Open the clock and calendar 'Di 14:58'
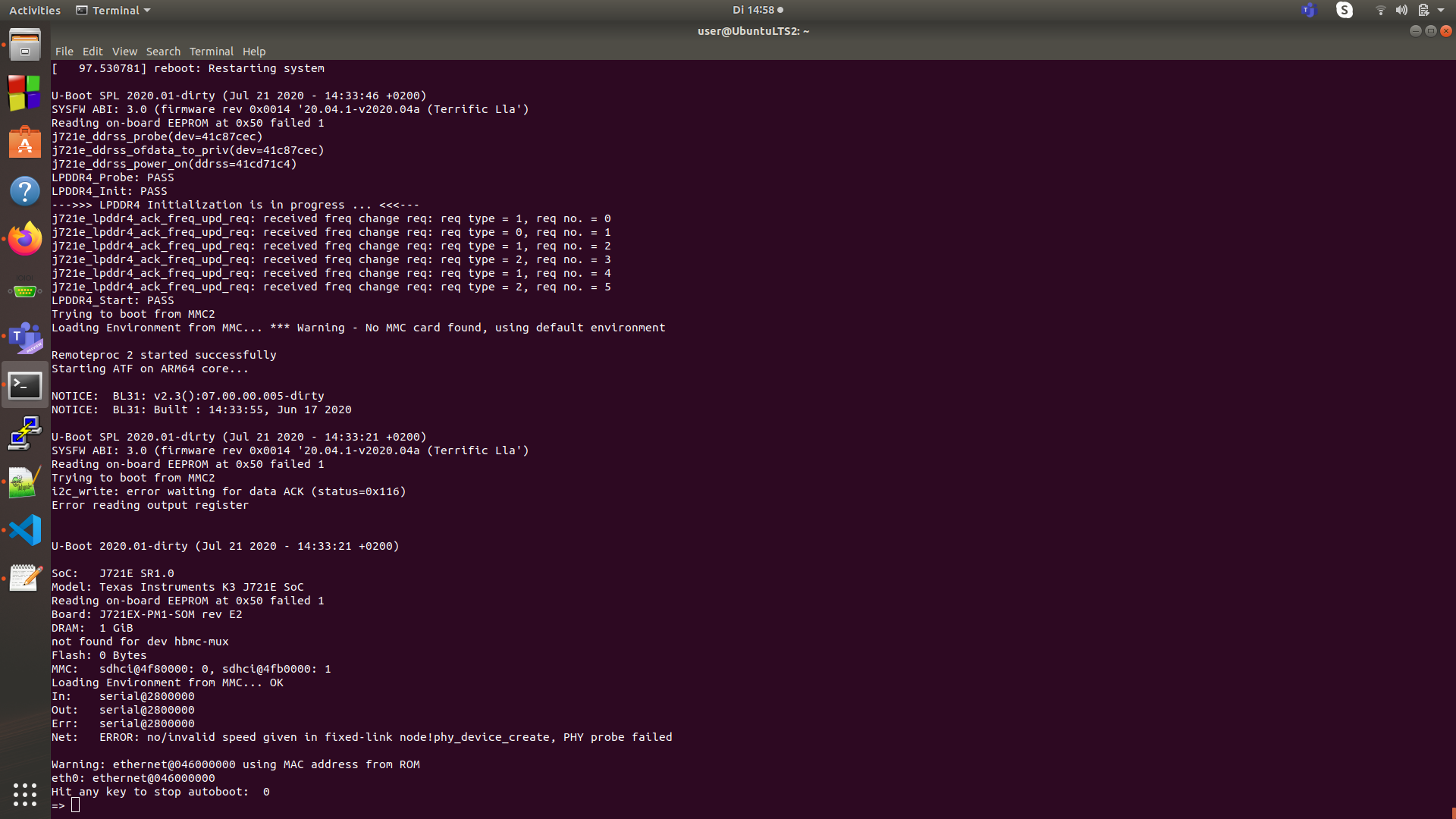This screenshot has width=1456, height=819. [758, 10]
